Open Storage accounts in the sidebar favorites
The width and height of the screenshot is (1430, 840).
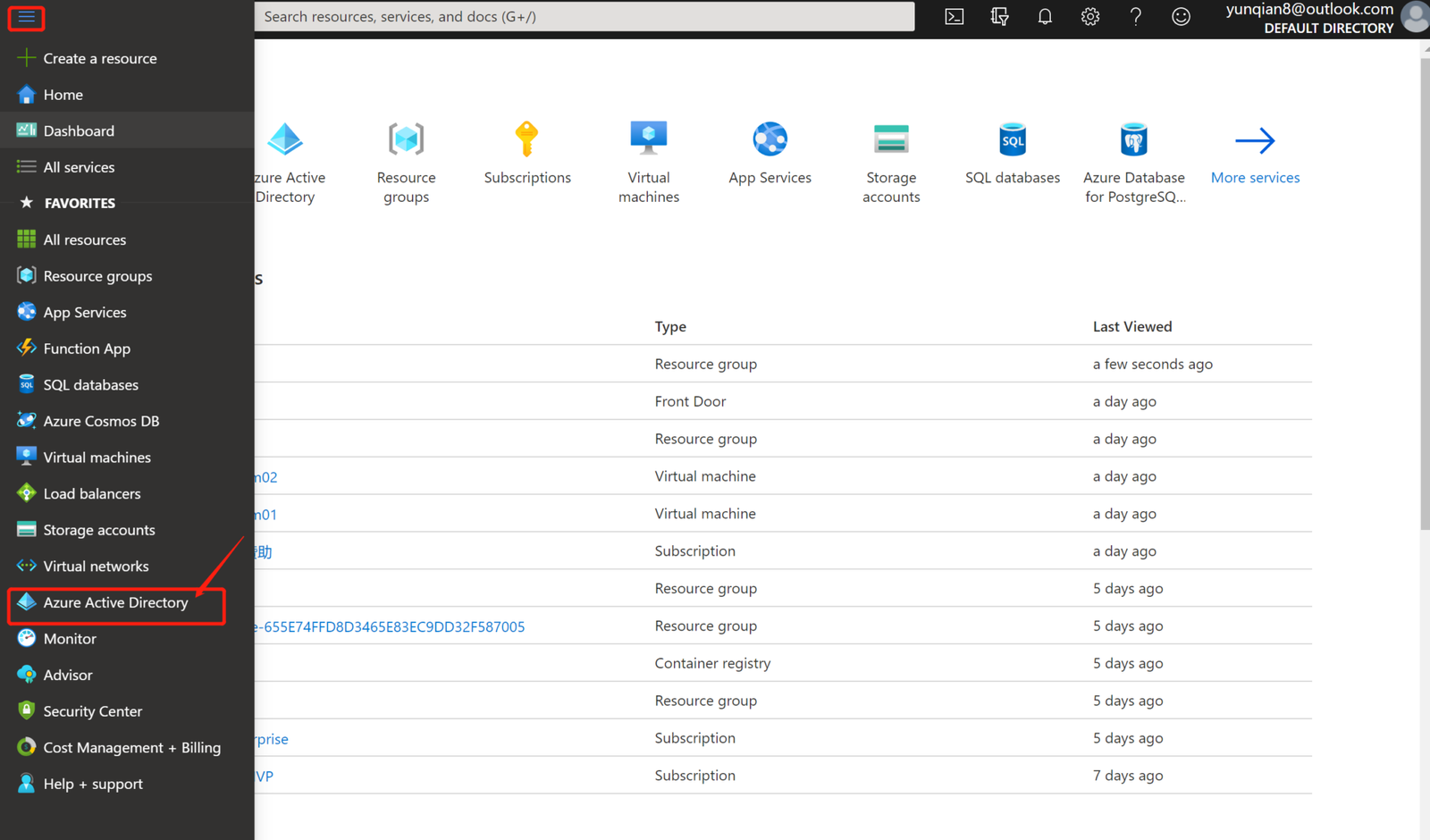[127, 530]
